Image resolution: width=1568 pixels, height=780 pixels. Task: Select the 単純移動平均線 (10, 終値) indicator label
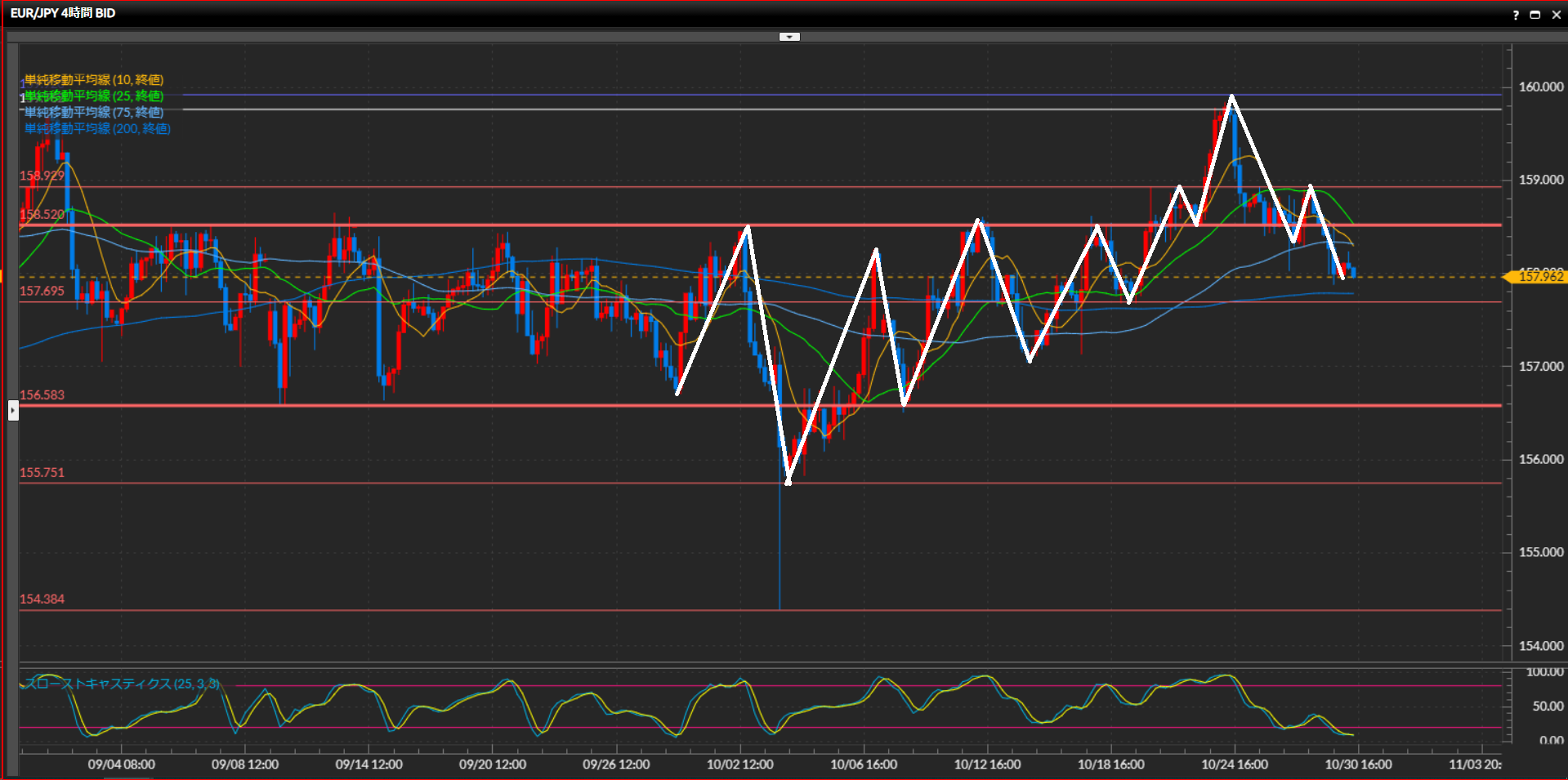tap(94, 79)
